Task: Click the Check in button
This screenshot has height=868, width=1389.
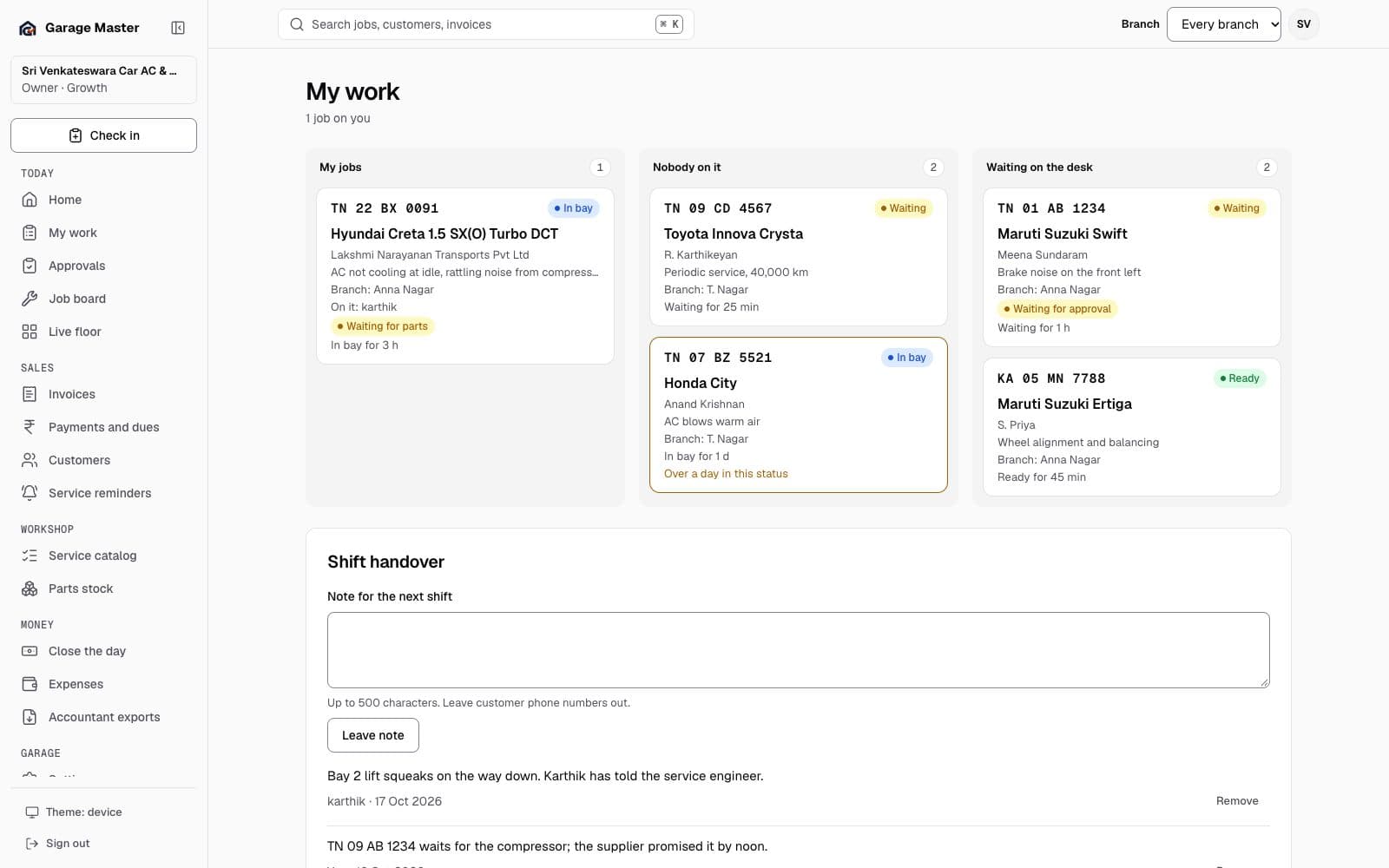Action: coord(103,135)
